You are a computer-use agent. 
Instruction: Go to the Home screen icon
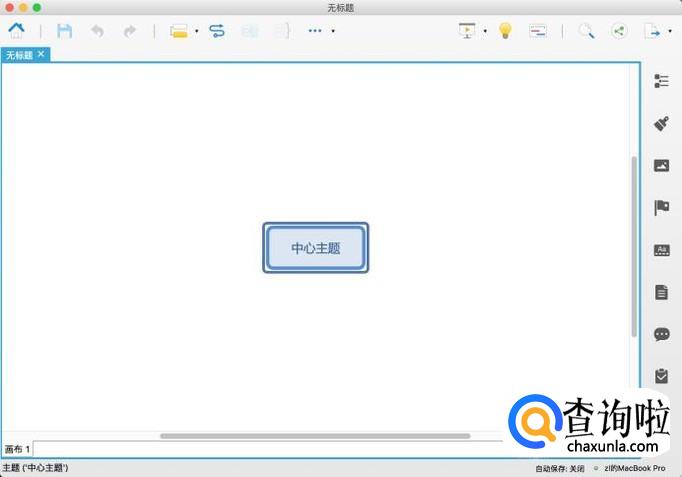(17, 30)
